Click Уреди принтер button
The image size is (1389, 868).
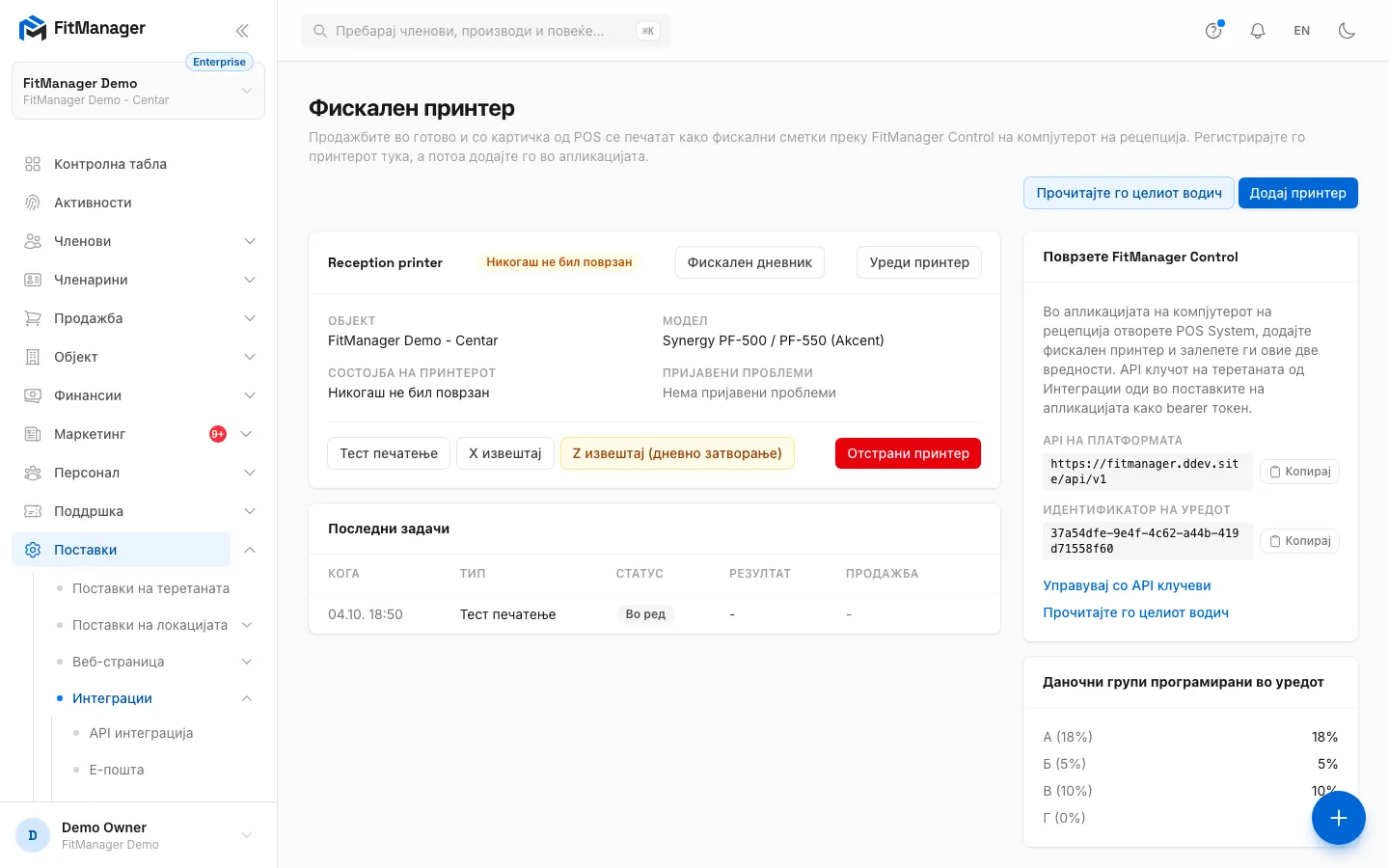pyautogui.click(x=919, y=262)
